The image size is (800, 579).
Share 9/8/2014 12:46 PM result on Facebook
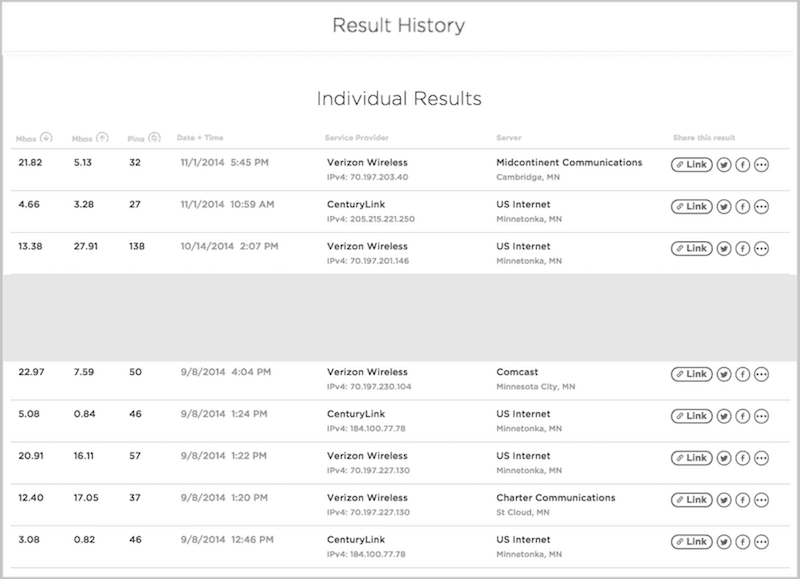tap(743, 542)
